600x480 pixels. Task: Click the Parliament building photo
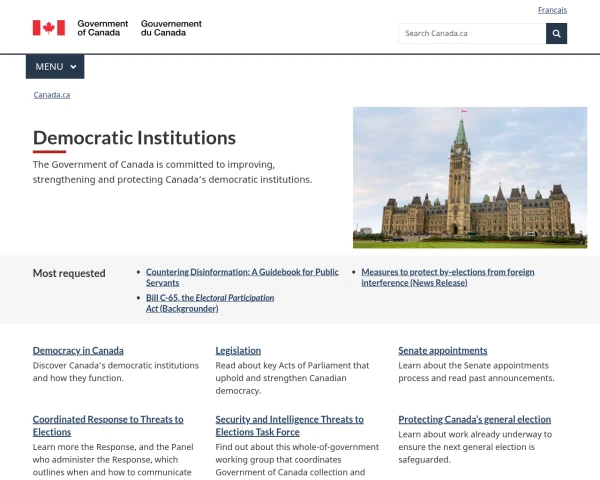pyautogui.click(x=470, y=178)
